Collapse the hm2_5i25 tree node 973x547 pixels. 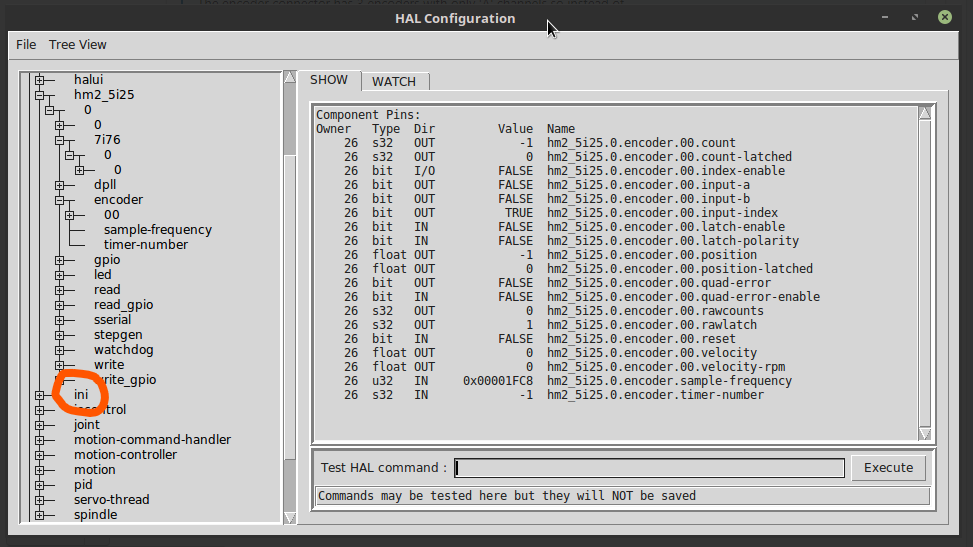coord(40,95)
